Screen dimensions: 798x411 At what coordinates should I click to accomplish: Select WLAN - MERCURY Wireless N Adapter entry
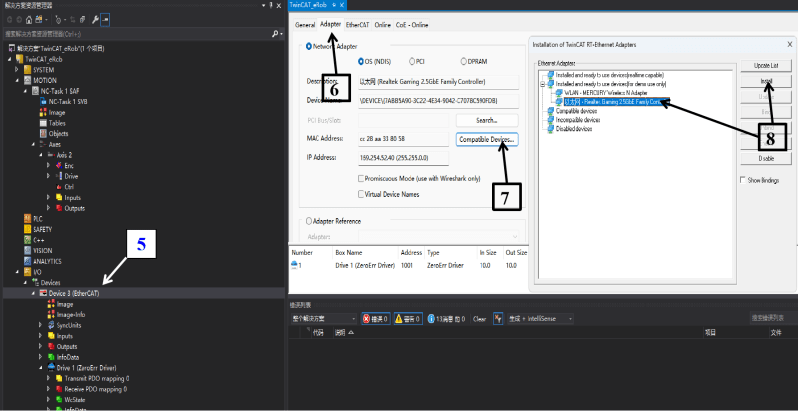point(605,93)
